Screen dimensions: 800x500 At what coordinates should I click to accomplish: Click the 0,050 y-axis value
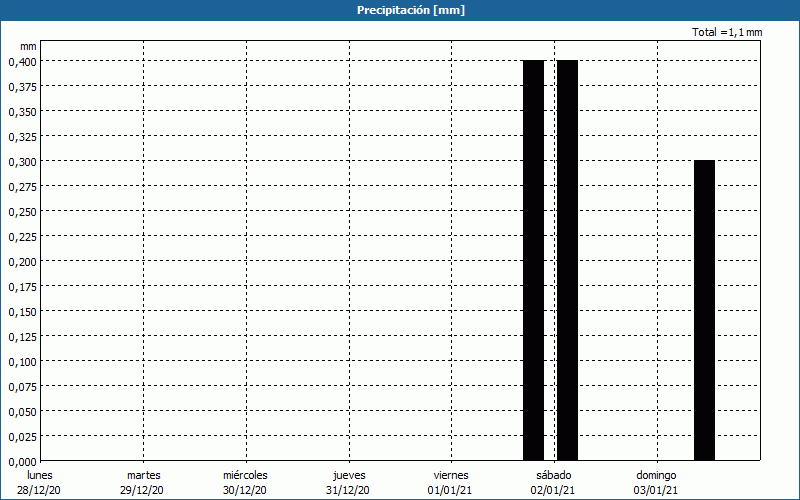pyautogui.click(x=22, y=412)
